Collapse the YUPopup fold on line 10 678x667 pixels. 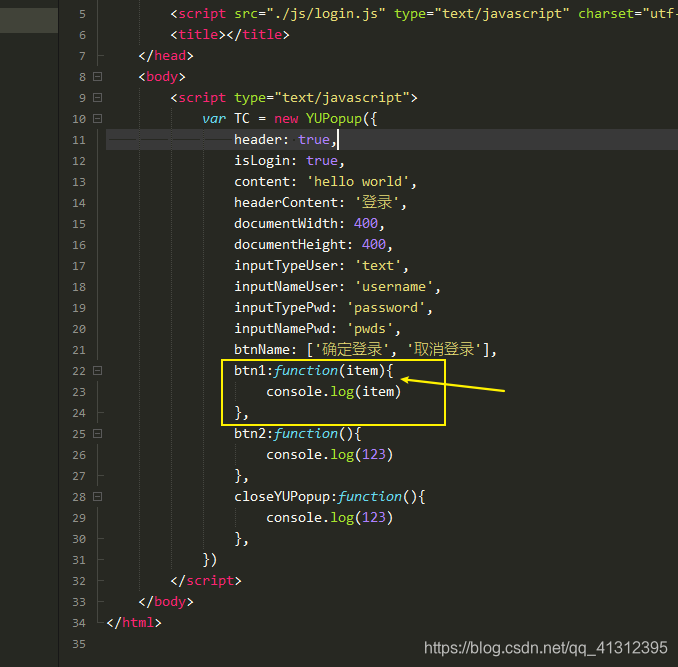(x=98, y=118)
